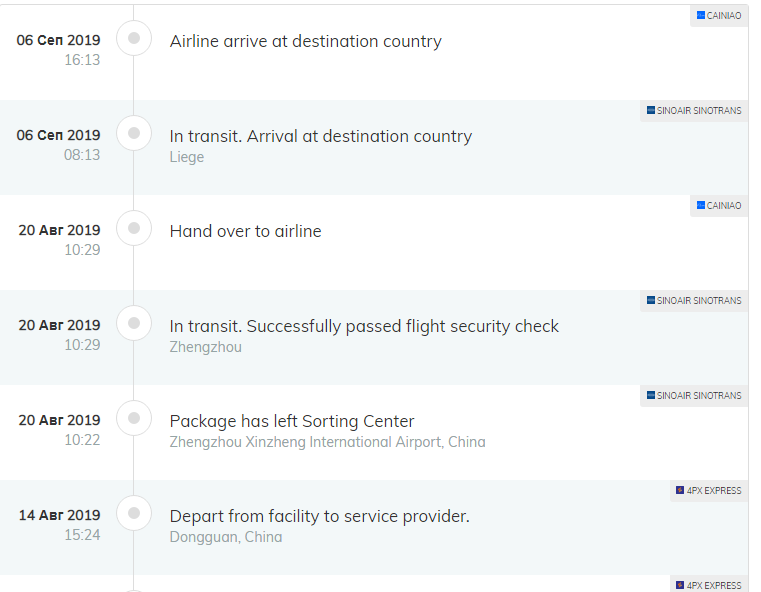
Task: Click SINOAIR SINOTRANS badge for flight security check
Action: (x=694, y=300)
